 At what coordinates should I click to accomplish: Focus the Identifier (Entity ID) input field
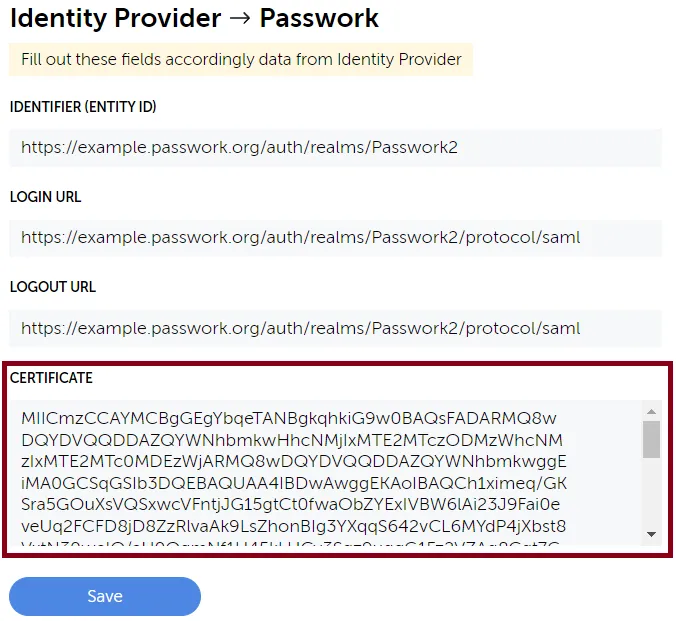pos(335,147)
